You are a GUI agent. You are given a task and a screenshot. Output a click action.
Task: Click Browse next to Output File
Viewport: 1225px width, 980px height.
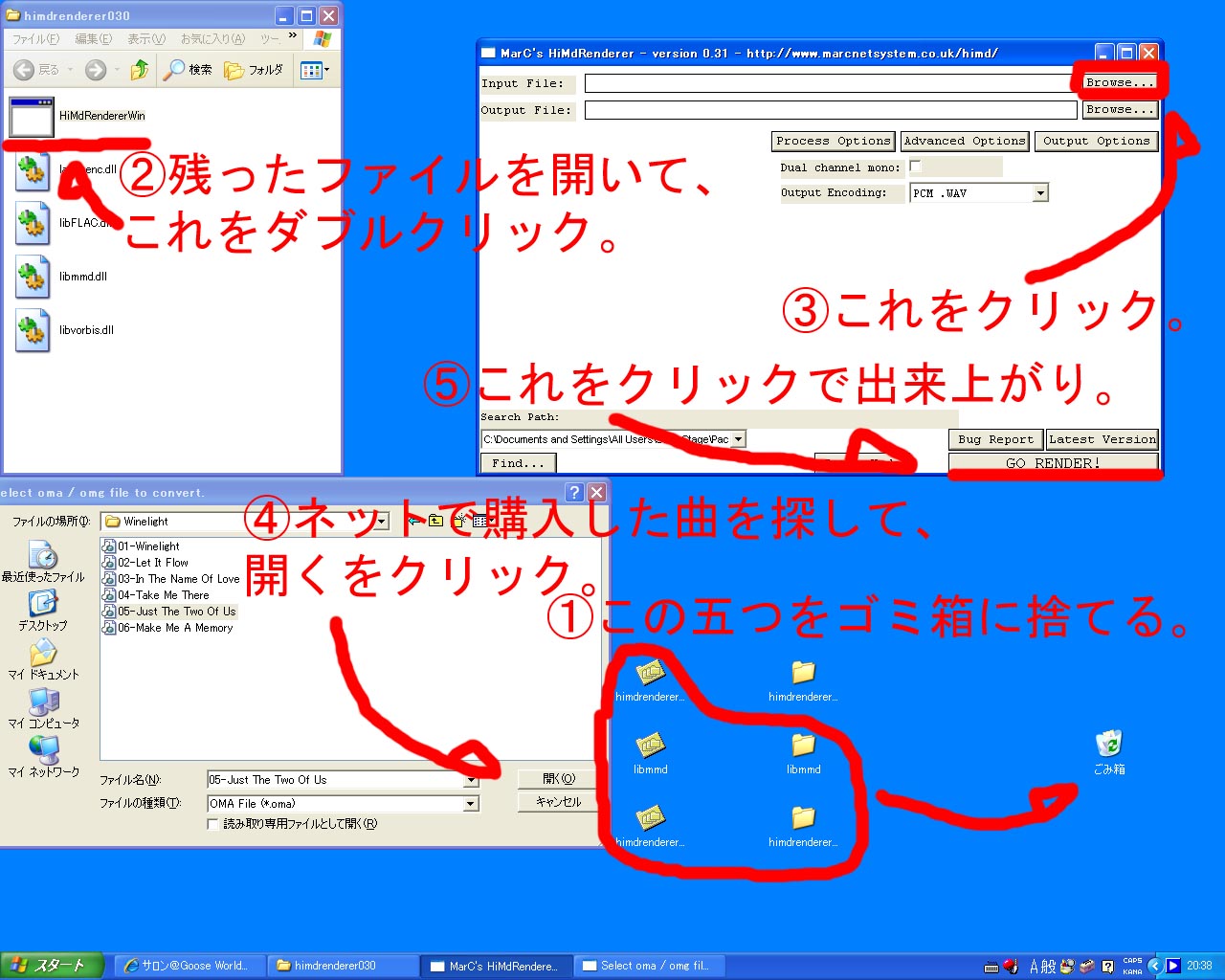point(1120,109)
